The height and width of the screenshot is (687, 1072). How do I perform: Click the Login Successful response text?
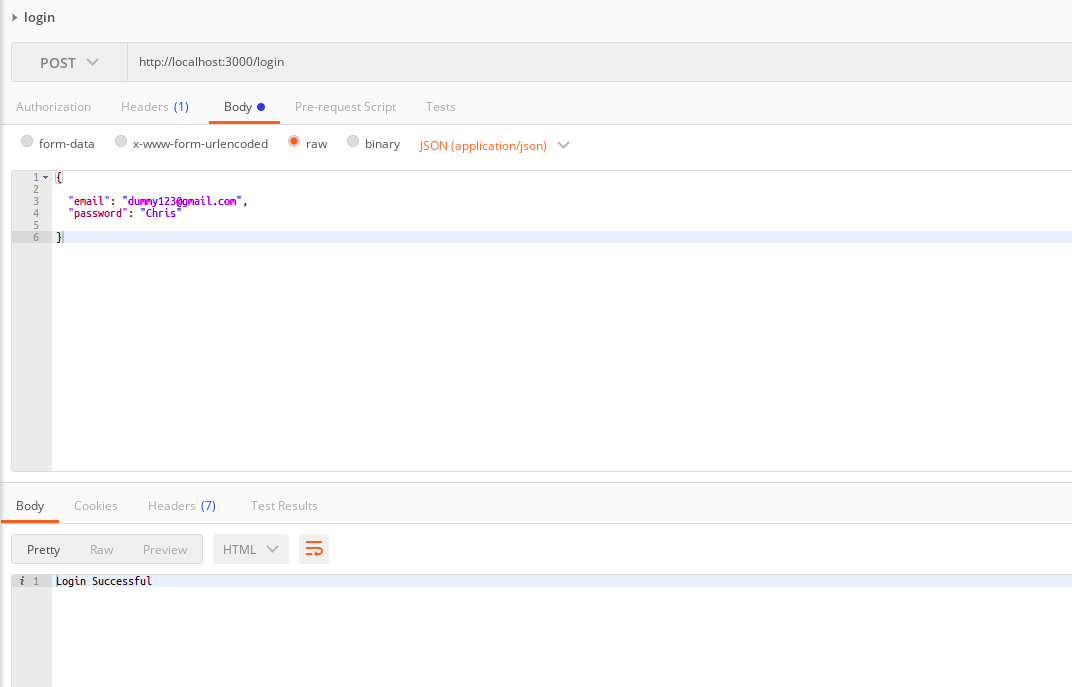pos(104,581)
